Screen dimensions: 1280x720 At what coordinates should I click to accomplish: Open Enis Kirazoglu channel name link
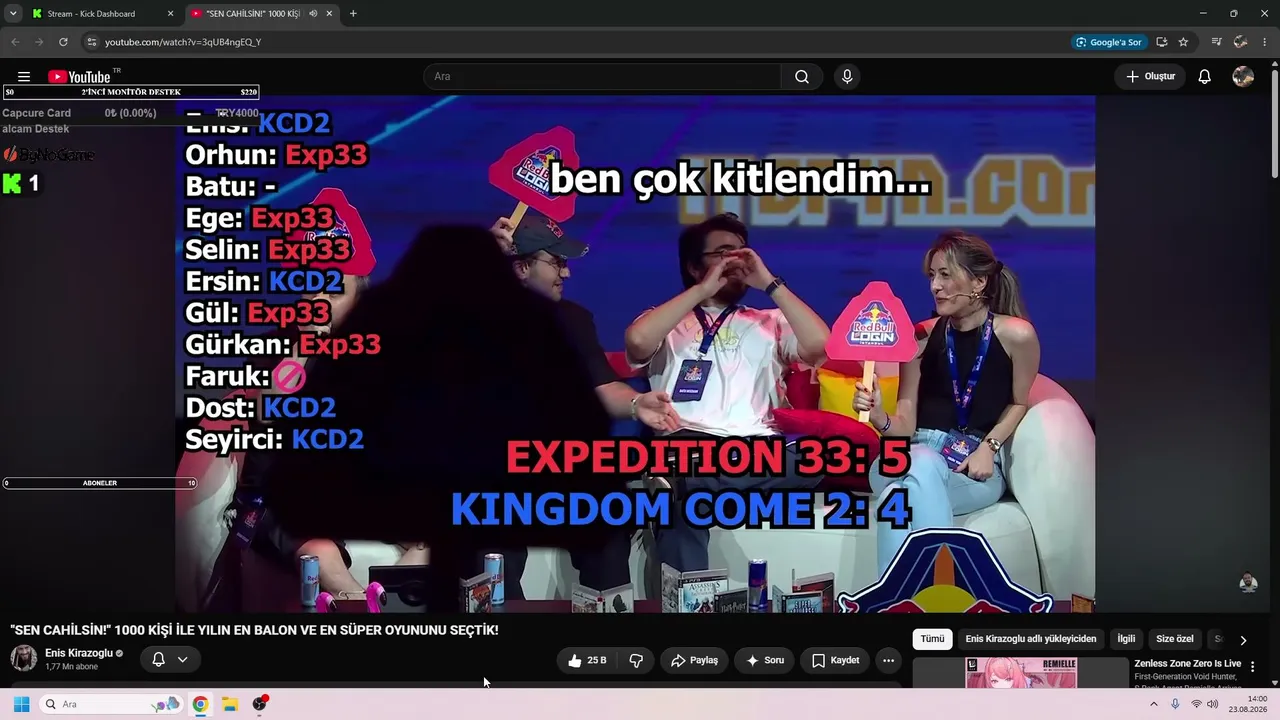coord(79,653)
